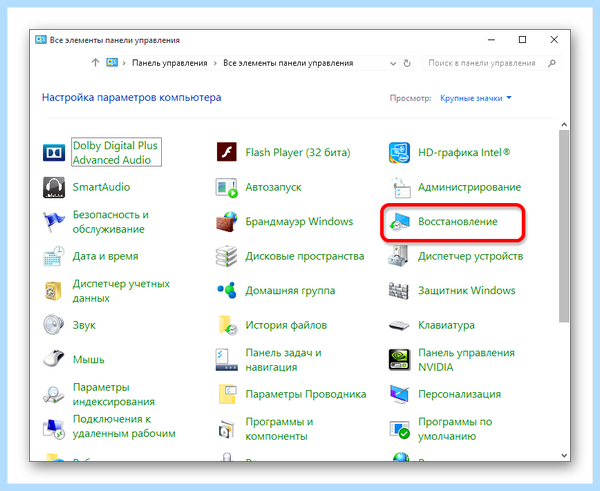Click the Все элементы панели управления breadcrumb
This screenshot has width=600, height=491.
point(288,63)
